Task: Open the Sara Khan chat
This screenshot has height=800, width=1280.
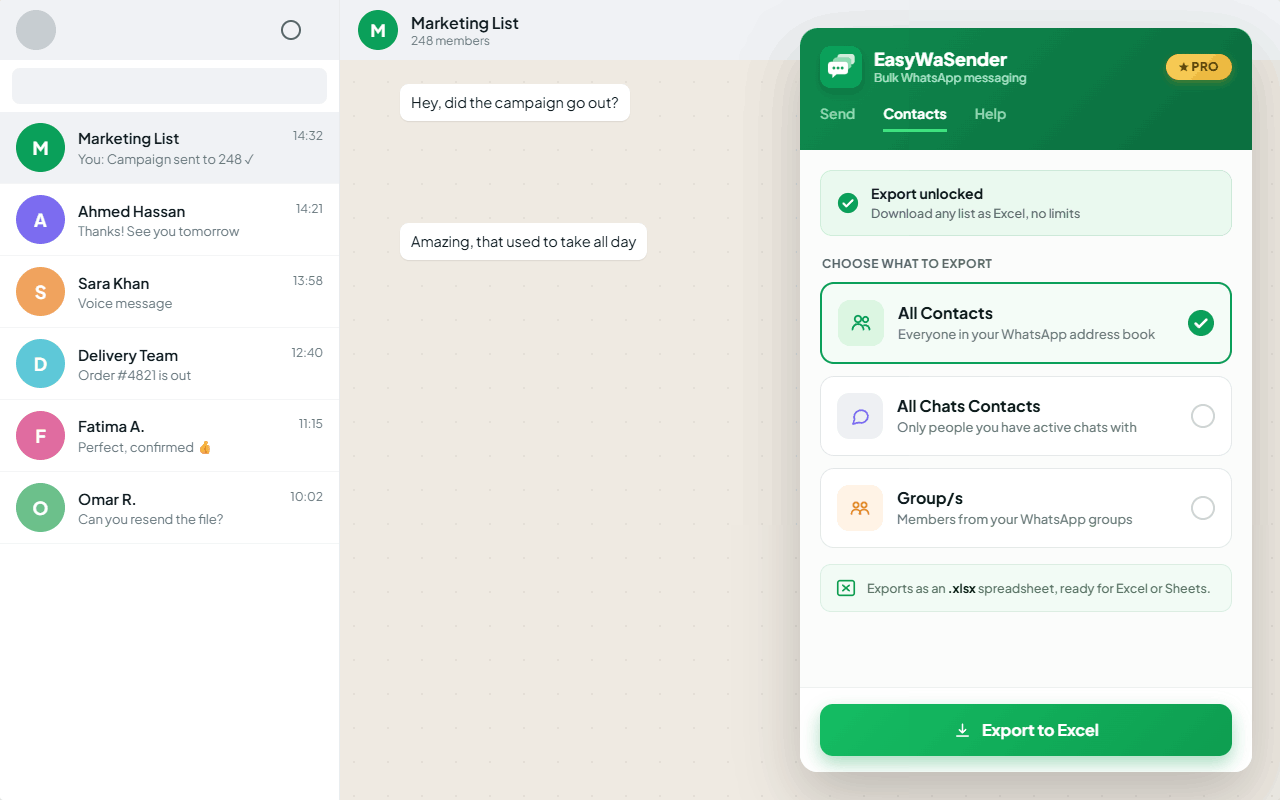Action: point(169,292)
